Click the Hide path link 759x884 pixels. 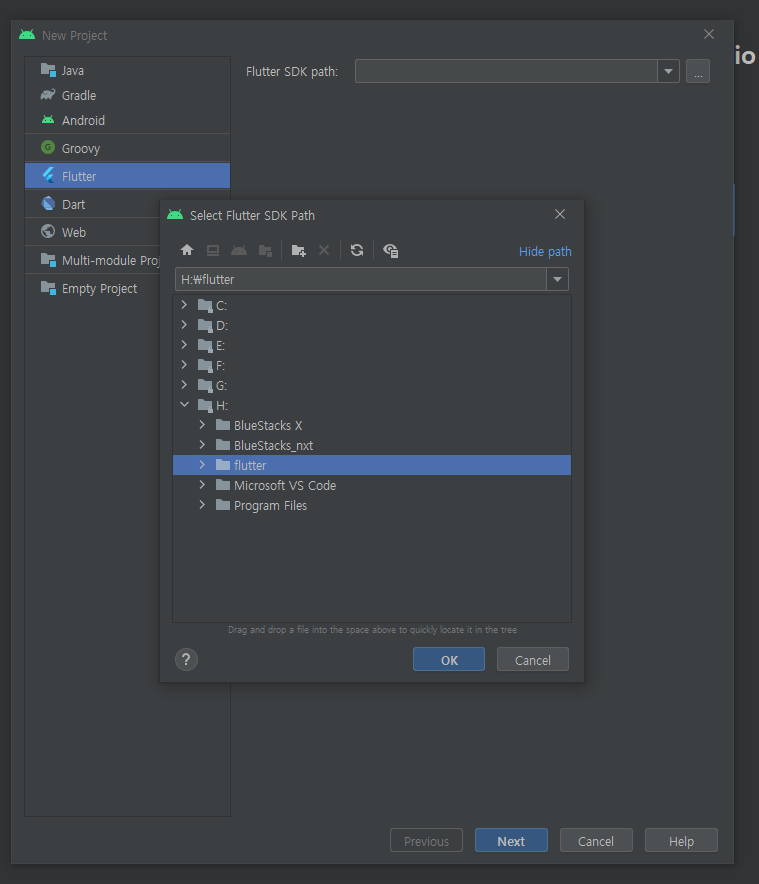click(545, 251)
